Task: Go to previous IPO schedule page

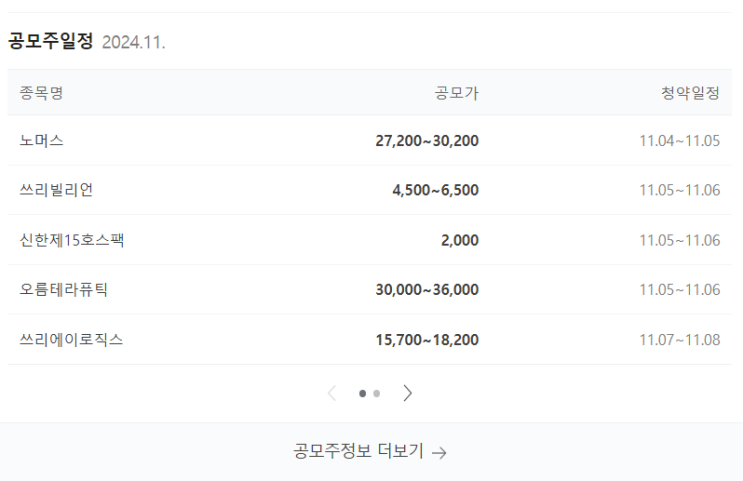Action: [332, 393]
